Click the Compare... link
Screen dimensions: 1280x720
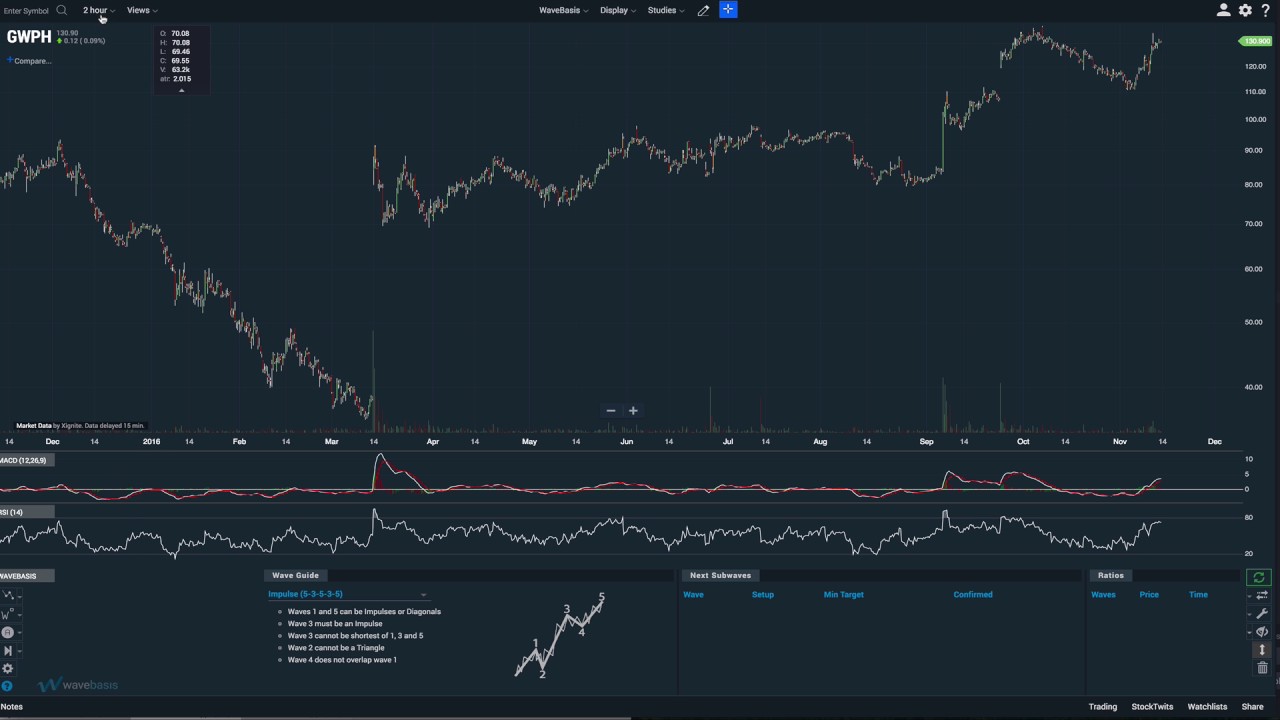coord(30,61)
